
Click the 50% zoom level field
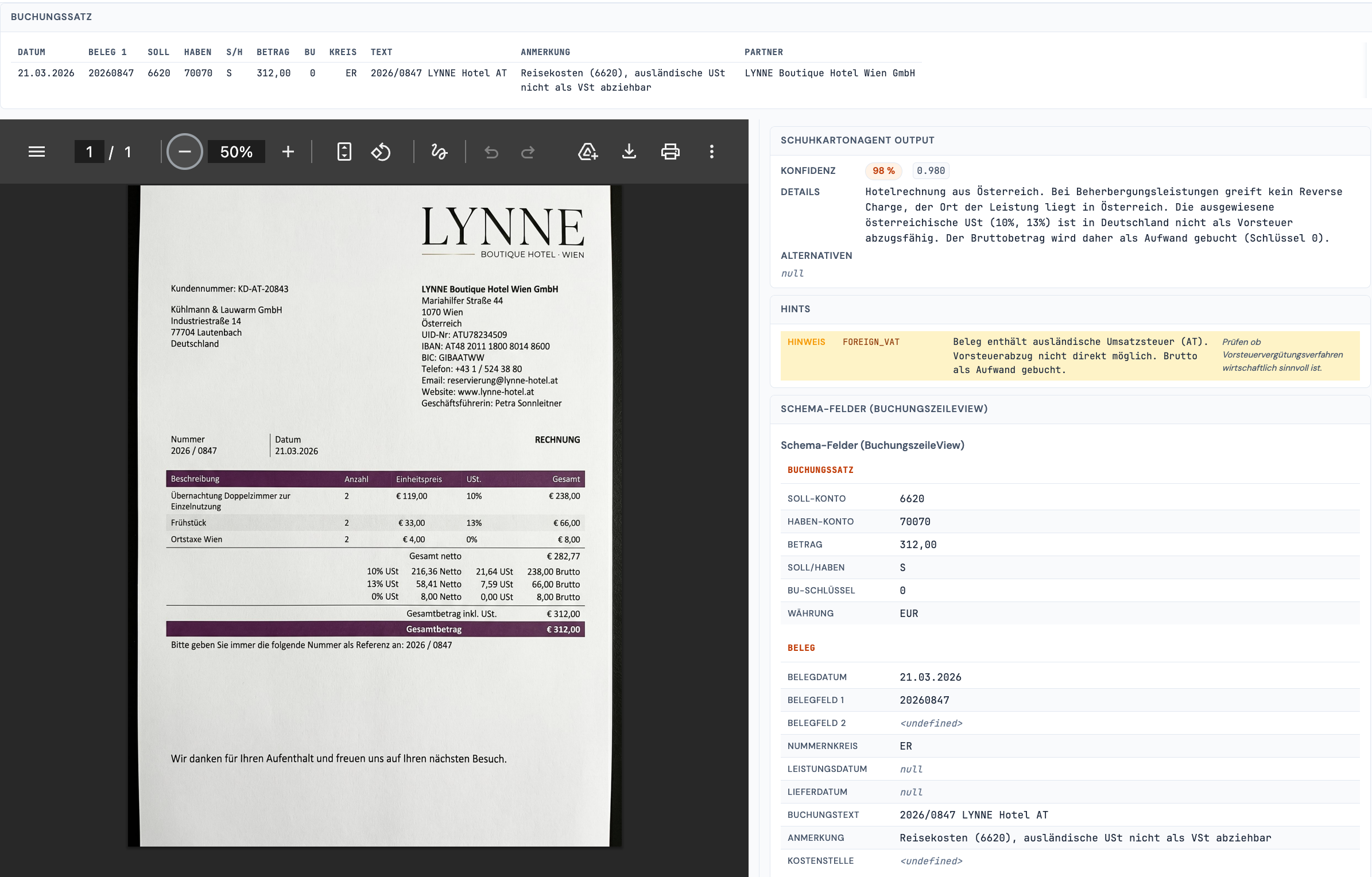(237, 152)
